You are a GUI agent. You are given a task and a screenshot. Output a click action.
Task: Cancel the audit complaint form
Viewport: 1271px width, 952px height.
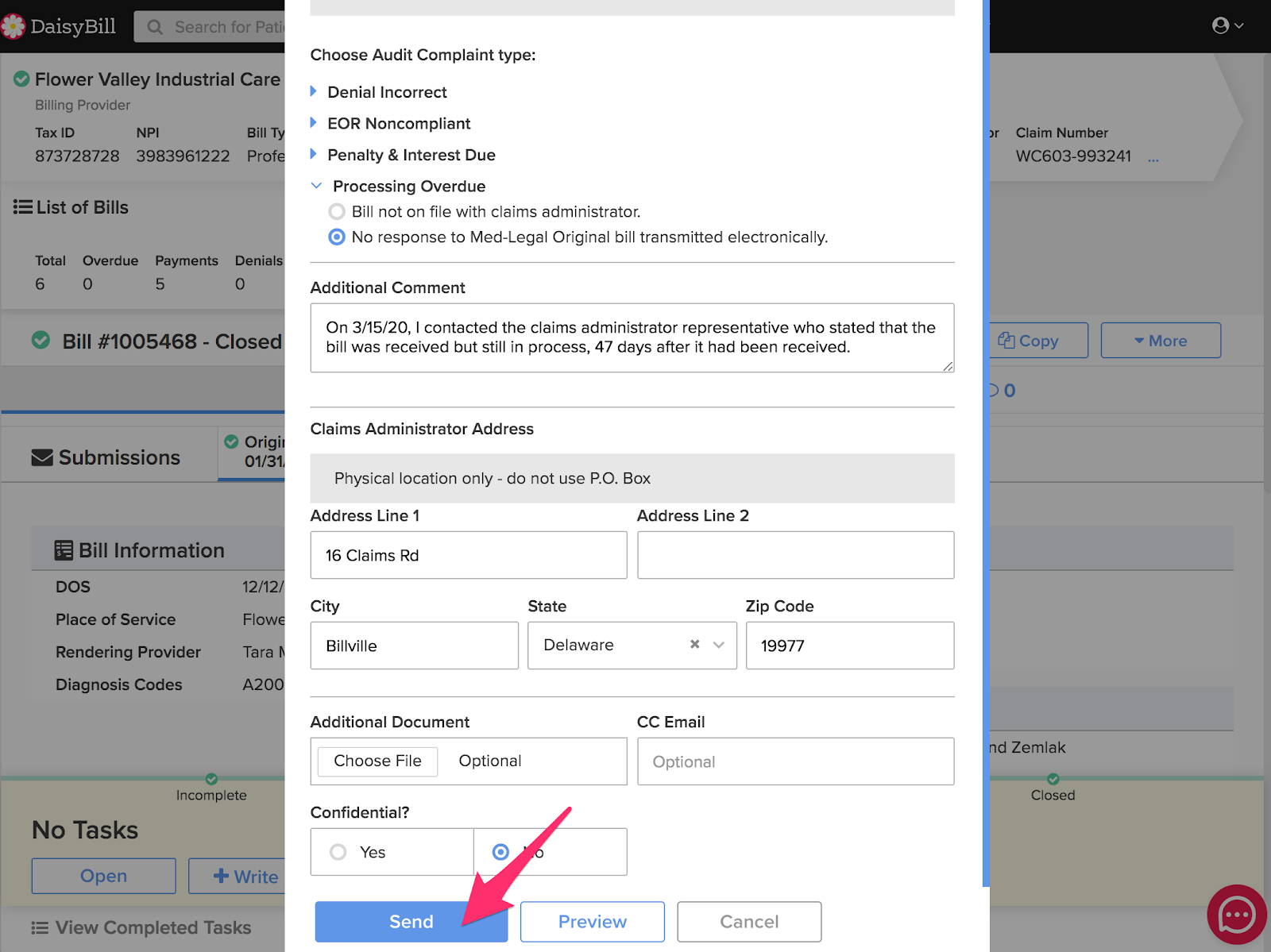[749, 922]
